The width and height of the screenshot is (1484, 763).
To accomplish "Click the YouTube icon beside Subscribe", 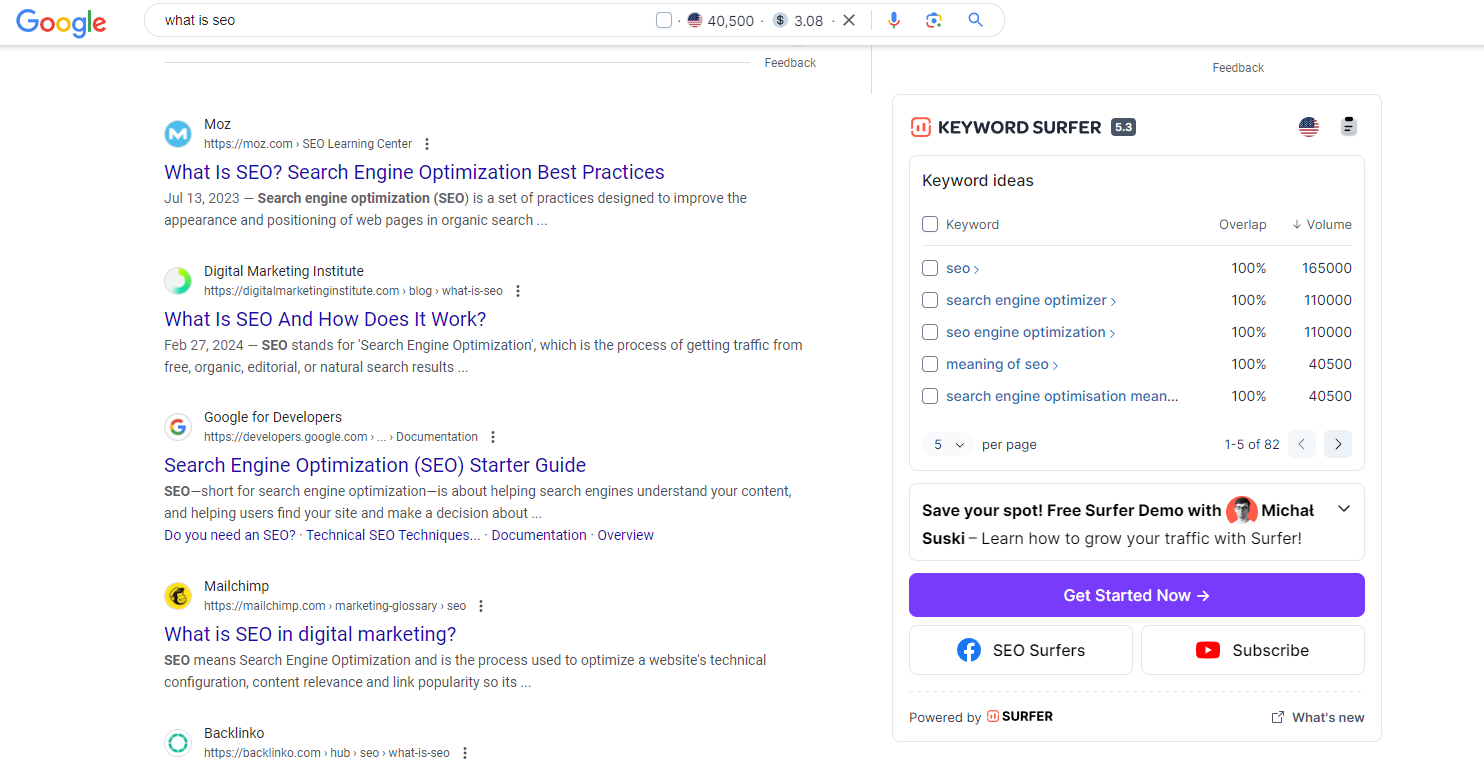I will pyautogui.click(x=1208, y=650).
